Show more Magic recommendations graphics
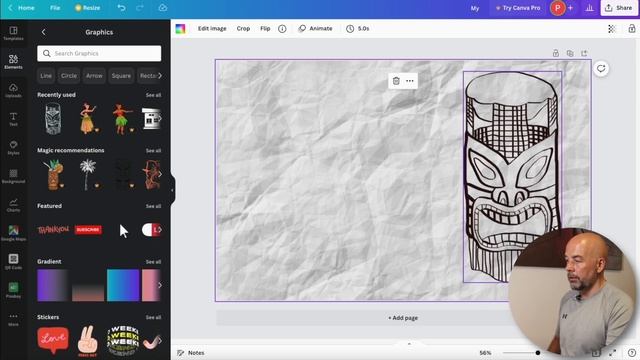This screenshot has width=640, height=360. pyautogui.click(x=160, y=174)
